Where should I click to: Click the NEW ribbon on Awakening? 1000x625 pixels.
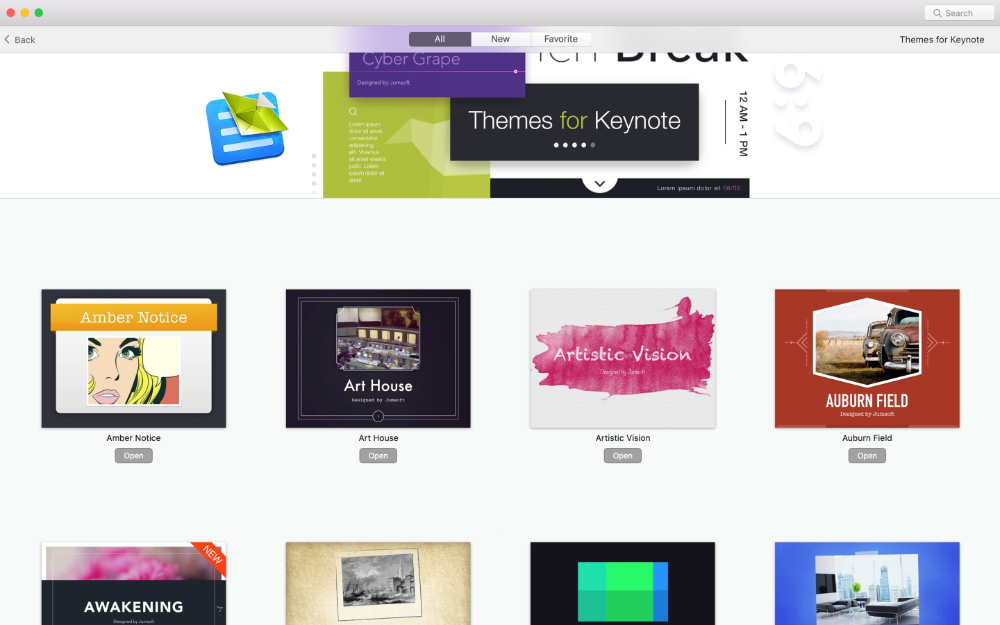tap(211, 556)
